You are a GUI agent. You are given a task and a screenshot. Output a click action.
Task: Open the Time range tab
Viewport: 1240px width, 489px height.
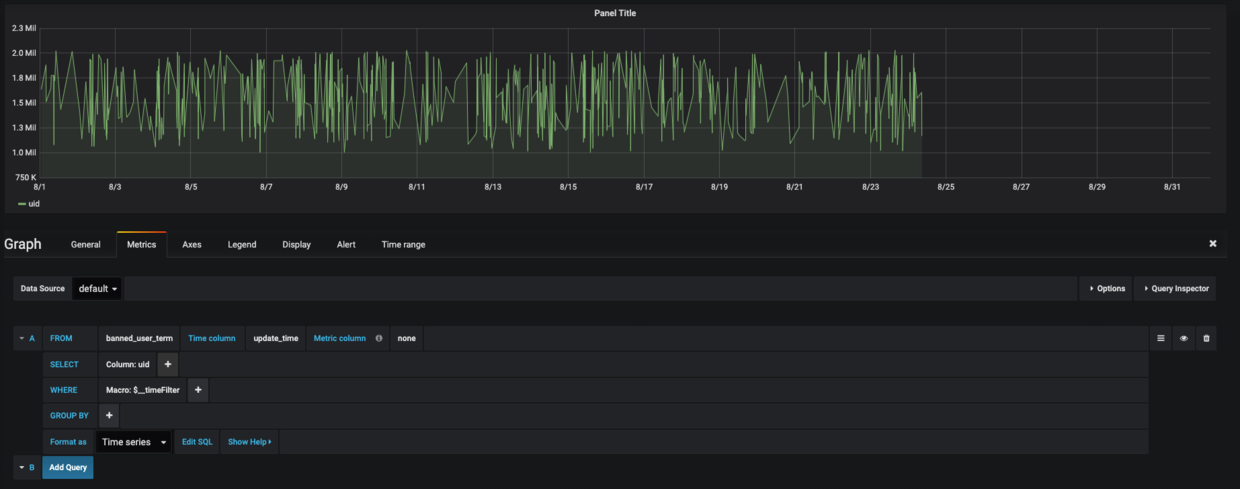point(403,244)
